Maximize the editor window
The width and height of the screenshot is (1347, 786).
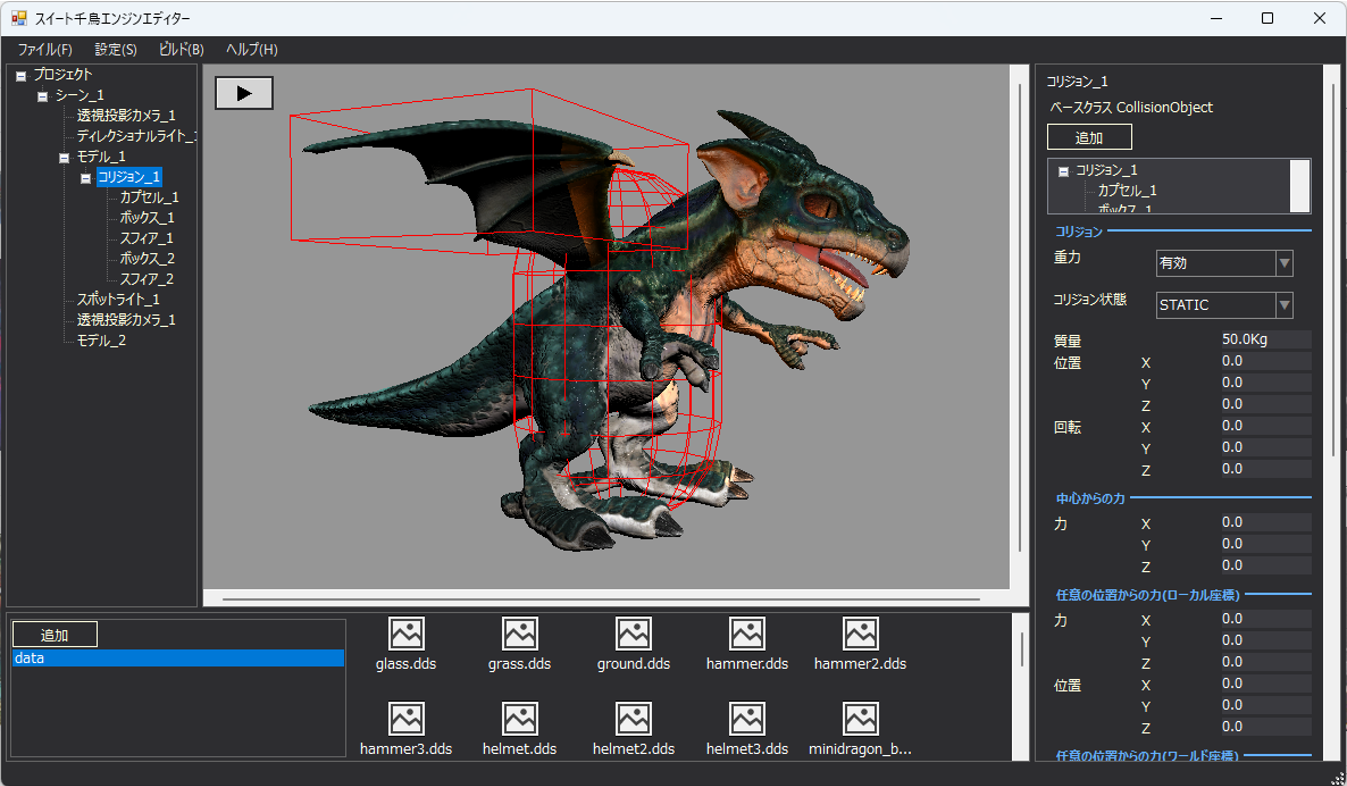click(1267, 18)
